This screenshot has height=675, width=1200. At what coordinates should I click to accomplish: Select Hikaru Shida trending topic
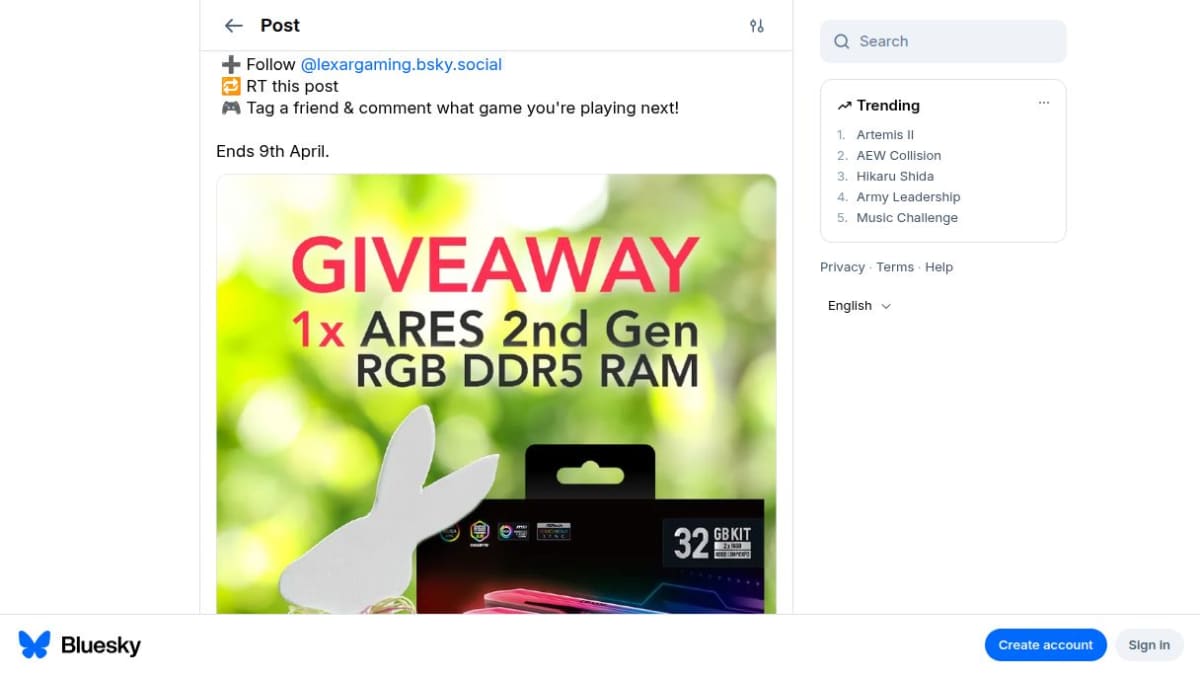point(895,177)
